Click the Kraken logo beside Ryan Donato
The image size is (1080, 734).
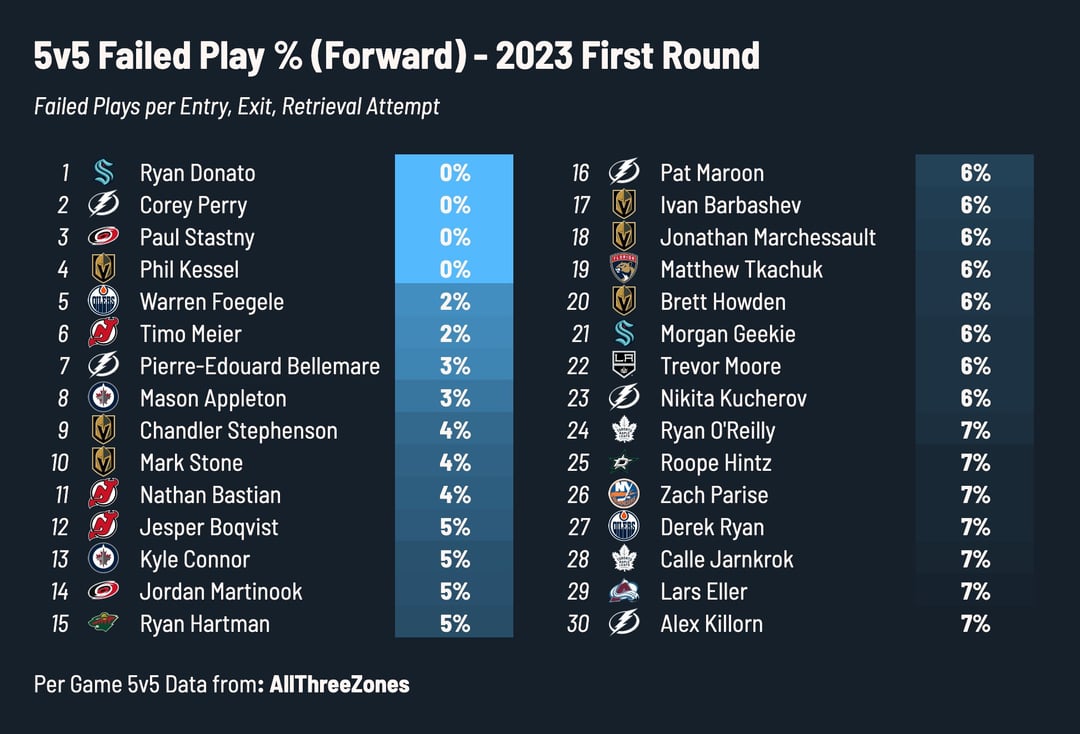103,173
